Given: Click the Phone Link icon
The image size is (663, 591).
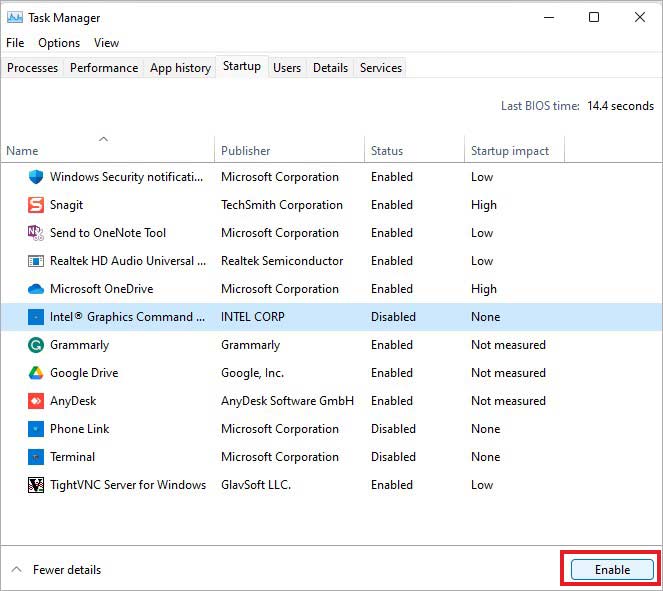Looking at the screenshot, I should click(x=36, y=429).
